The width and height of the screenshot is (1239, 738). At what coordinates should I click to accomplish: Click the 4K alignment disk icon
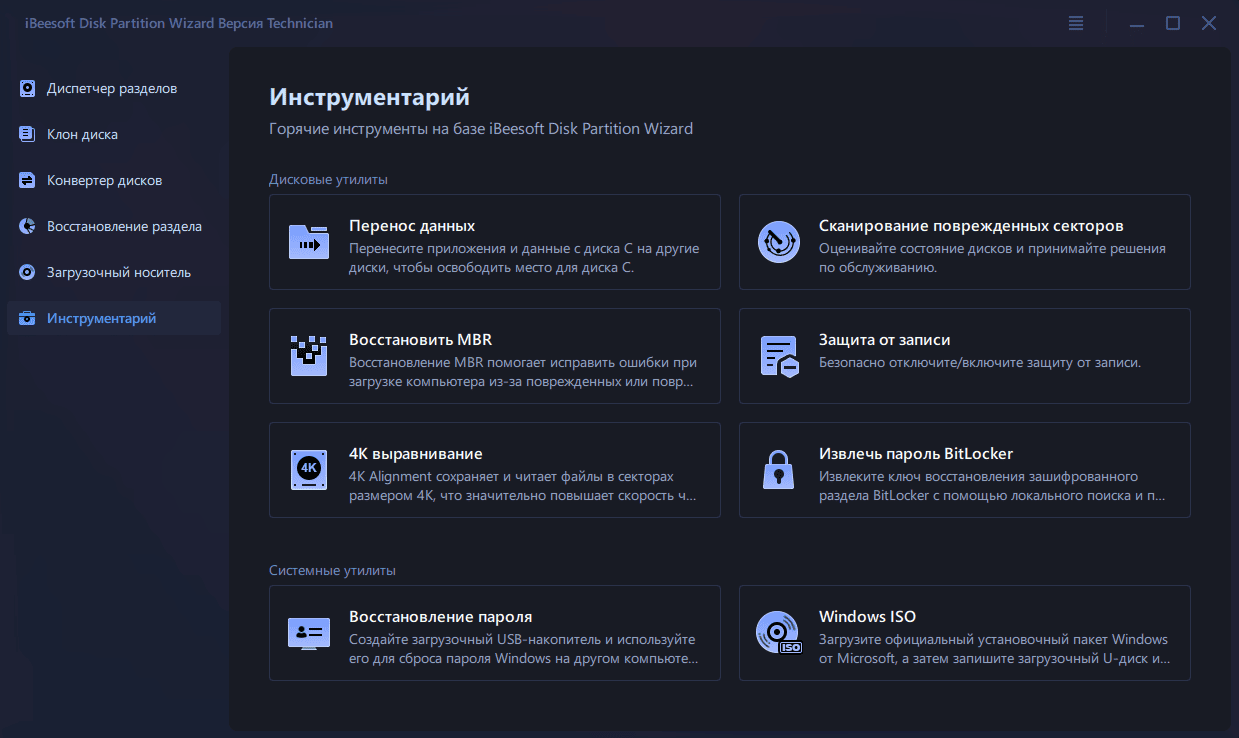[x=309, y=470]
